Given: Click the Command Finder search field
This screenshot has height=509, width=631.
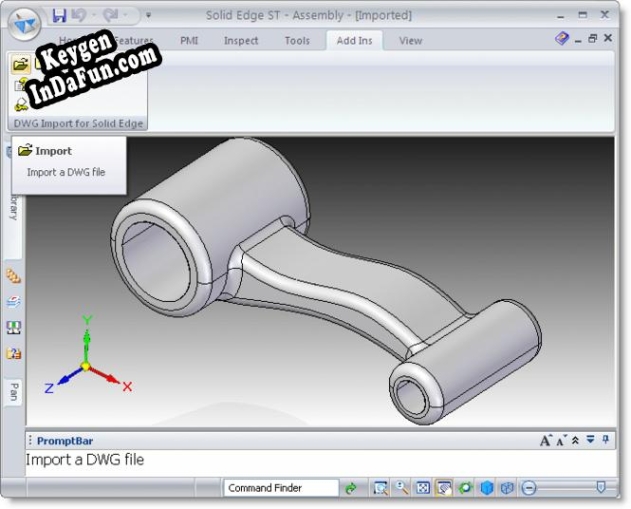Looking at the screenshot, I should click(281, 488).
